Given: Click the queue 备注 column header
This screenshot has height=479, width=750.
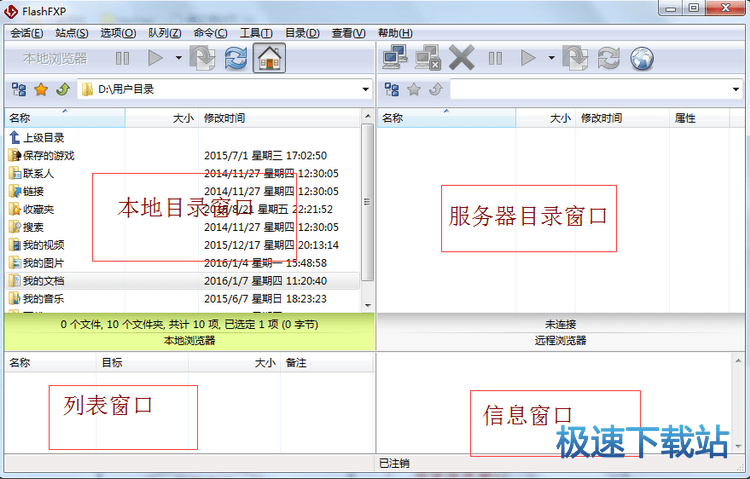Looking at the screenshot, I should (x=326, y=363).
